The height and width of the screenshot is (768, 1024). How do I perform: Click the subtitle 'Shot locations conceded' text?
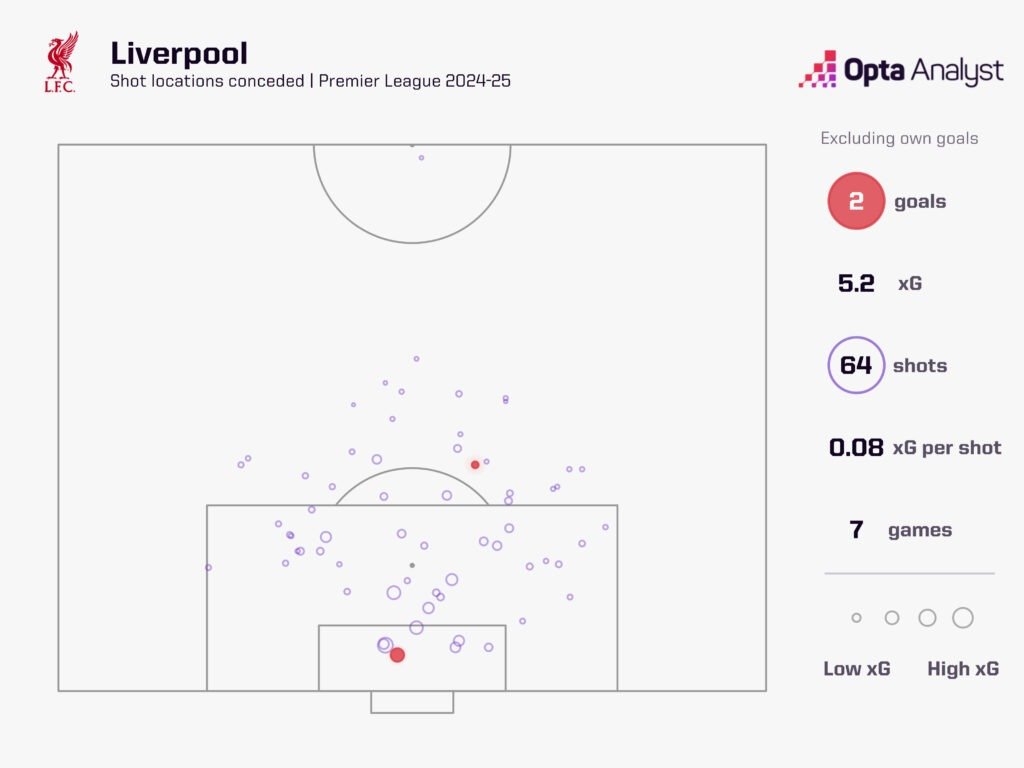click(207, 82)
